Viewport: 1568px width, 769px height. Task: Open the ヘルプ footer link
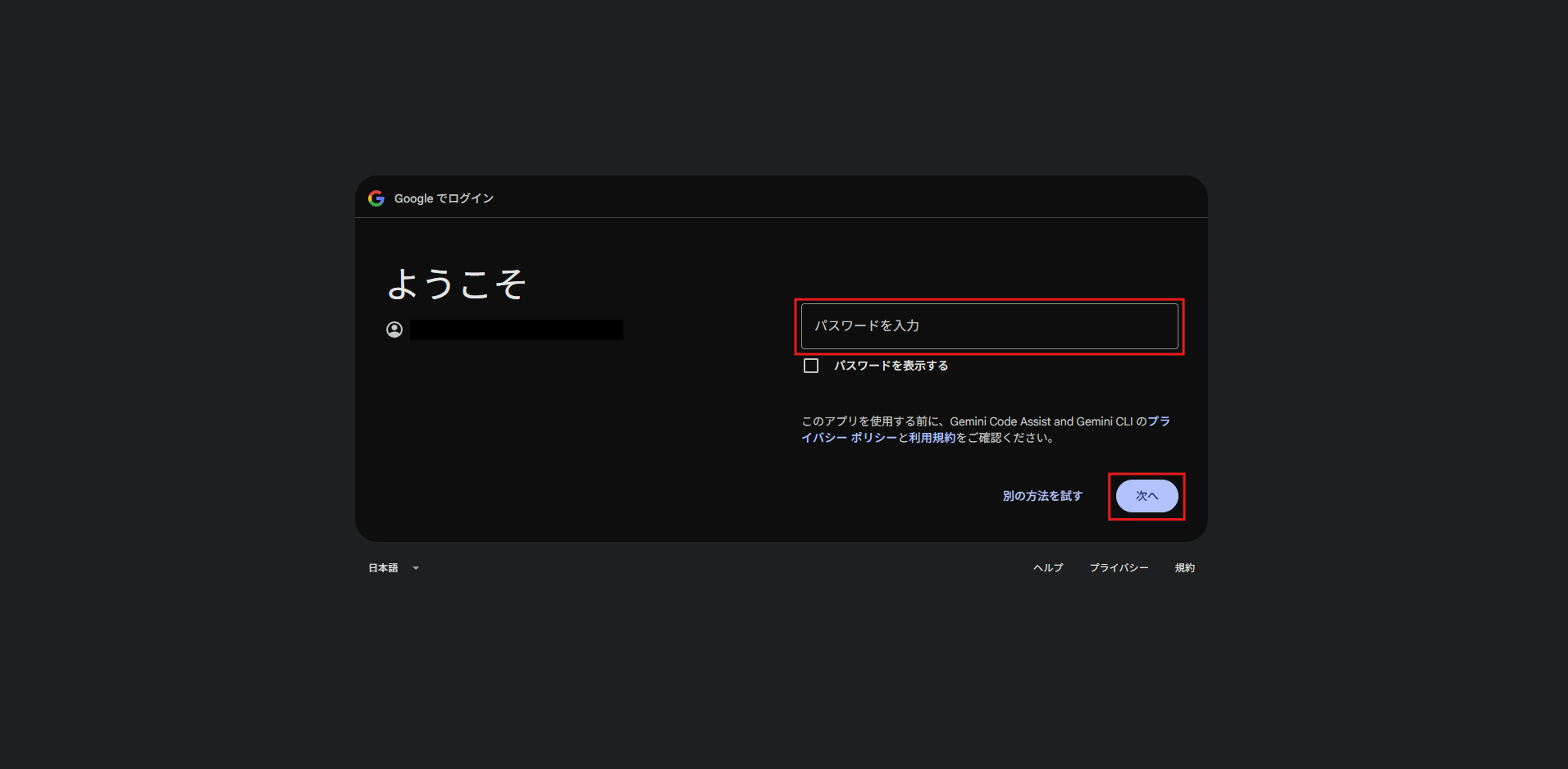(1048, 568)
